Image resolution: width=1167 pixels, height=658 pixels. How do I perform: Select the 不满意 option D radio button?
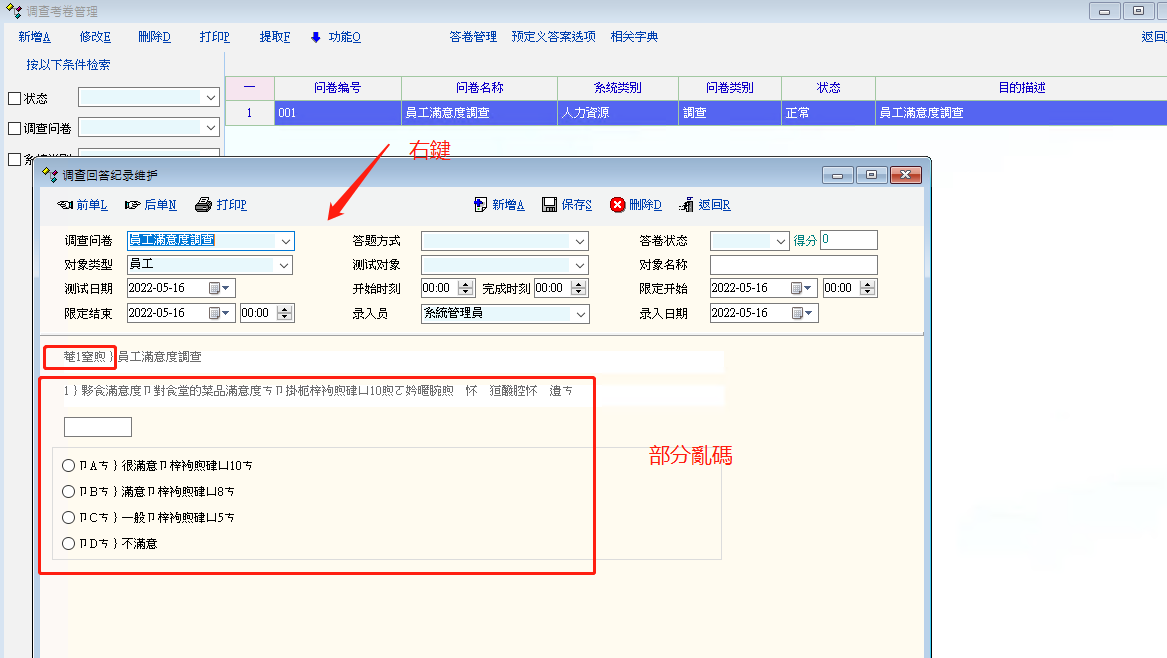click(68, 544)
